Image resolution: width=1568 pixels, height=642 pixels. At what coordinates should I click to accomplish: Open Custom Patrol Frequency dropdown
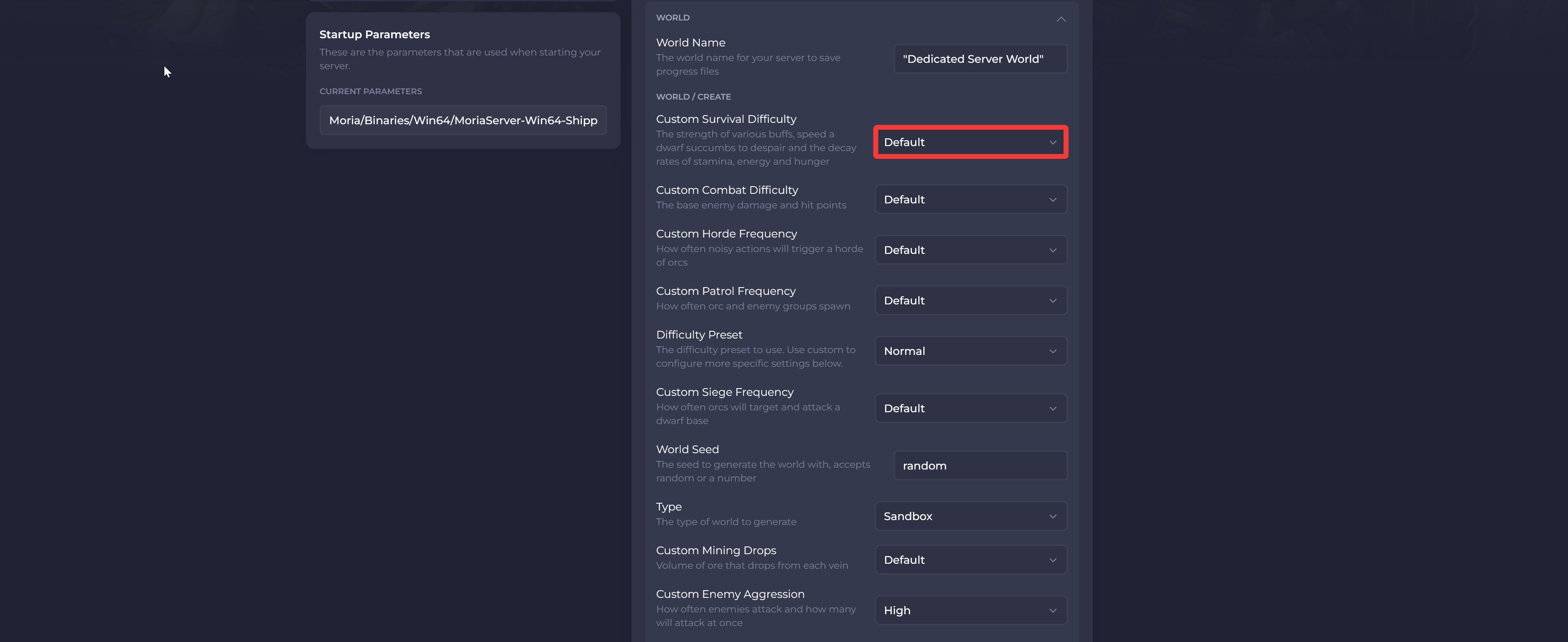[x=970, y=301]
